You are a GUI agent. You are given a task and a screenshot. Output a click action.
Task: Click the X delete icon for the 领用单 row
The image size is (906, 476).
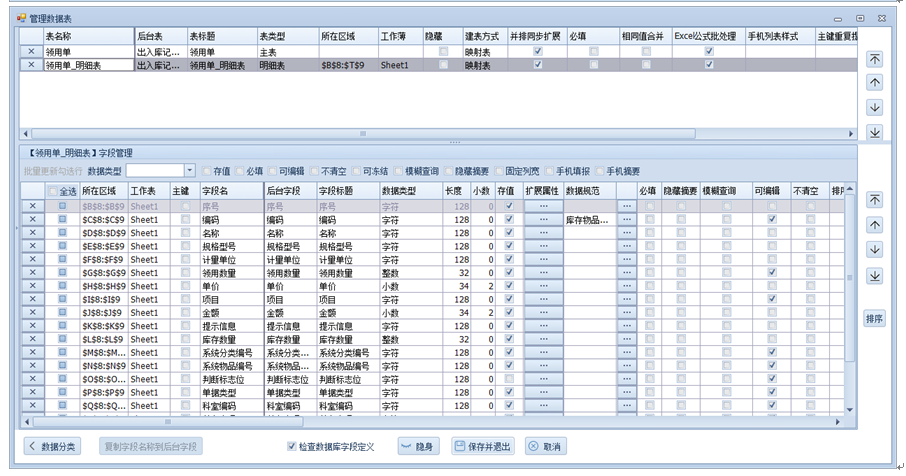coord(30,51)
